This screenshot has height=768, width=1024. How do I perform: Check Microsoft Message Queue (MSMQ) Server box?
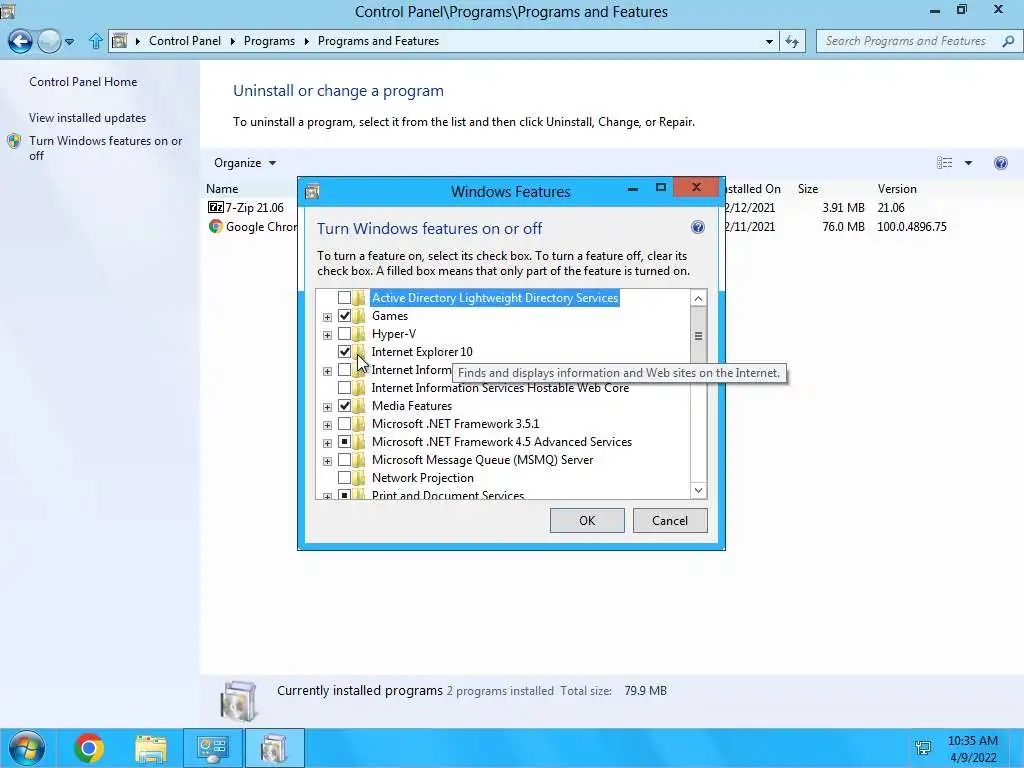(344, 460)
